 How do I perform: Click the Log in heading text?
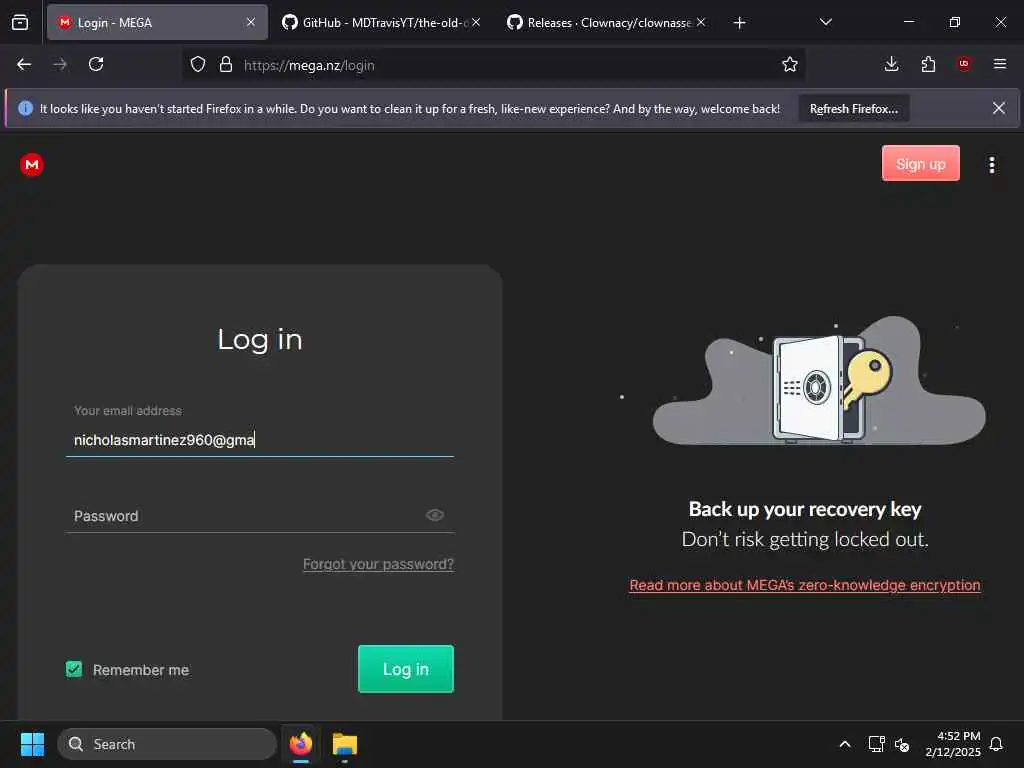point(260,340)
